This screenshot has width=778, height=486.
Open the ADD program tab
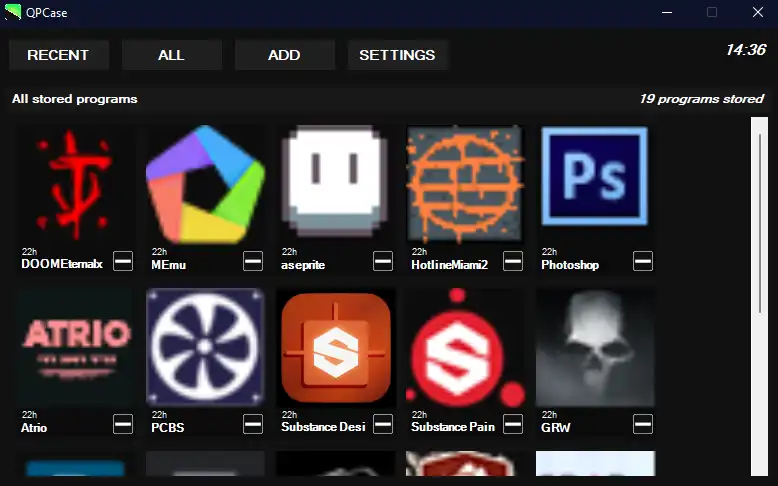tap(284, 55)
